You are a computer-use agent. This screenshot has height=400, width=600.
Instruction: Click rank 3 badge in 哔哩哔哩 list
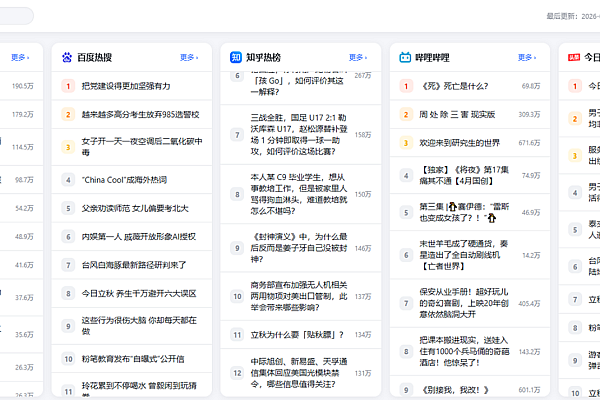(x=406, y=143)
